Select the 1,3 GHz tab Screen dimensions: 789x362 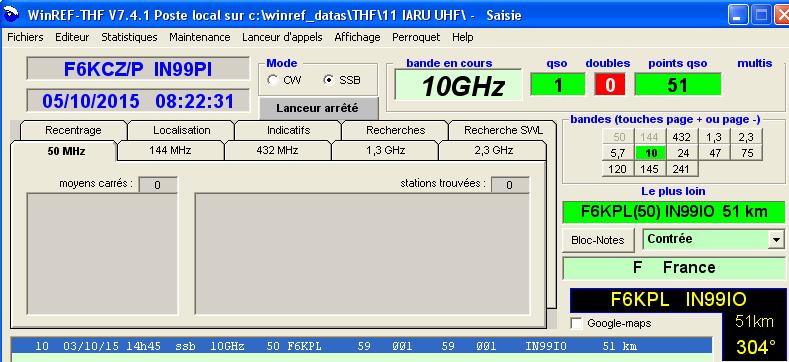tap(385, 151)
